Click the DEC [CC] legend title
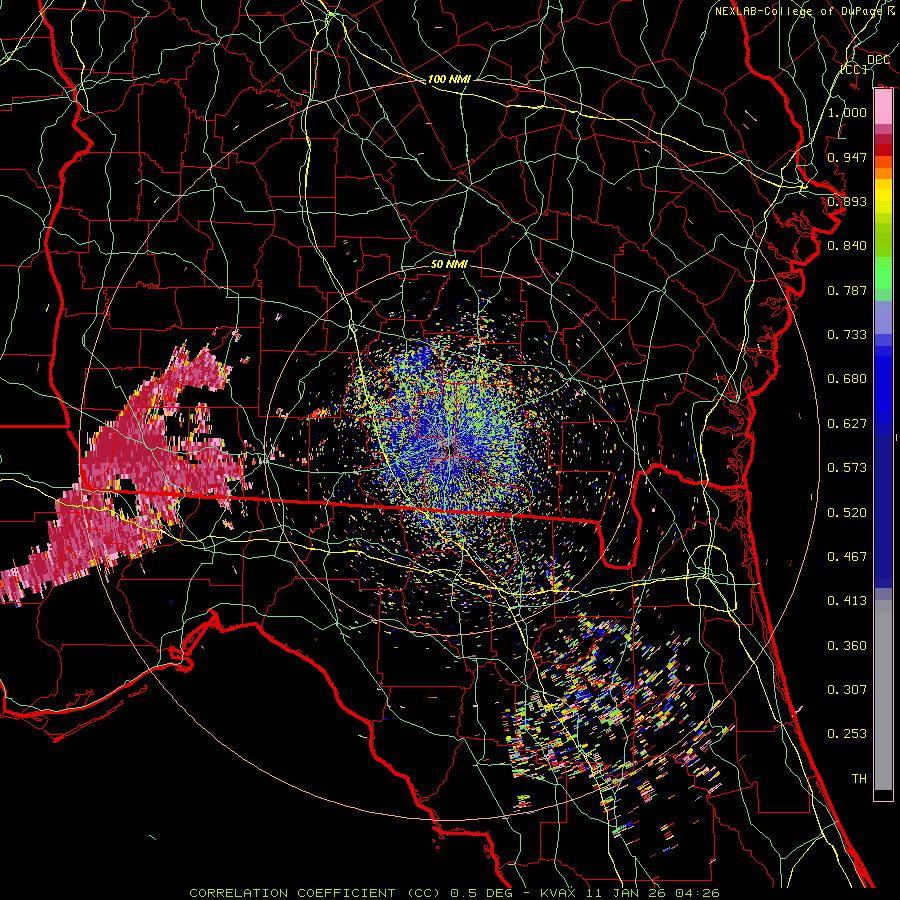This screenshot has height=900, width=900. (x=867, y=64)
